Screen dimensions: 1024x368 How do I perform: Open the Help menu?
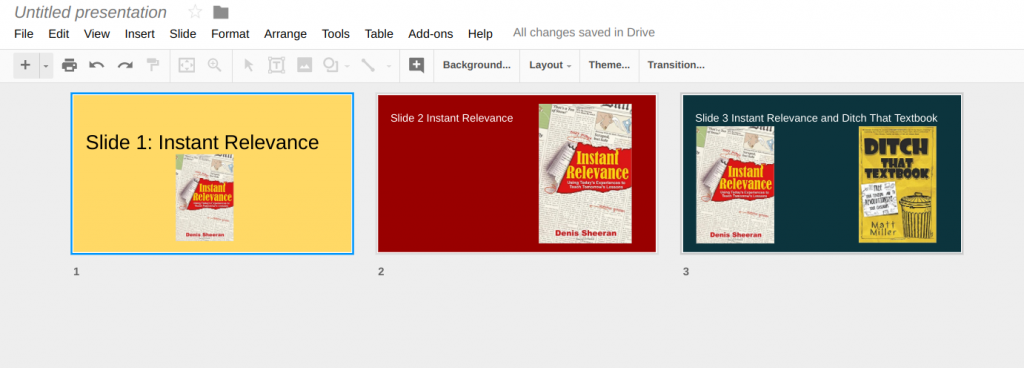click(x=480, y=34)
